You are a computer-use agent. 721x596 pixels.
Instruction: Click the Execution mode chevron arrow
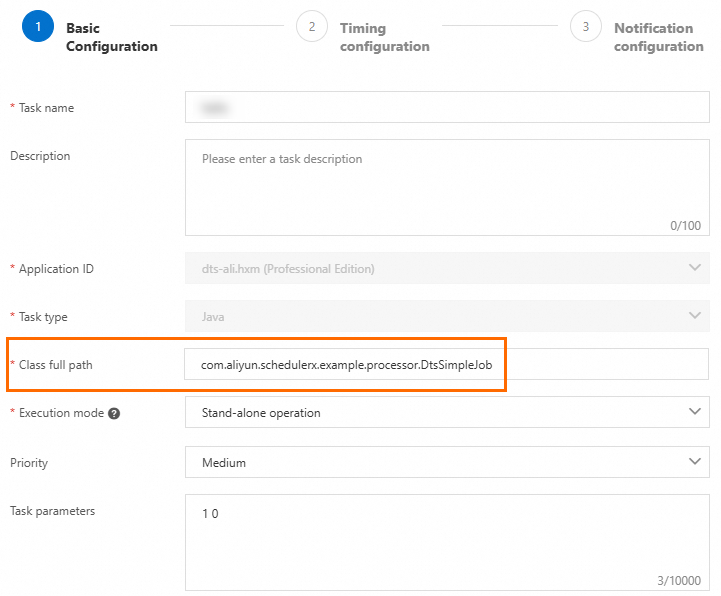(x=695, y=411)
